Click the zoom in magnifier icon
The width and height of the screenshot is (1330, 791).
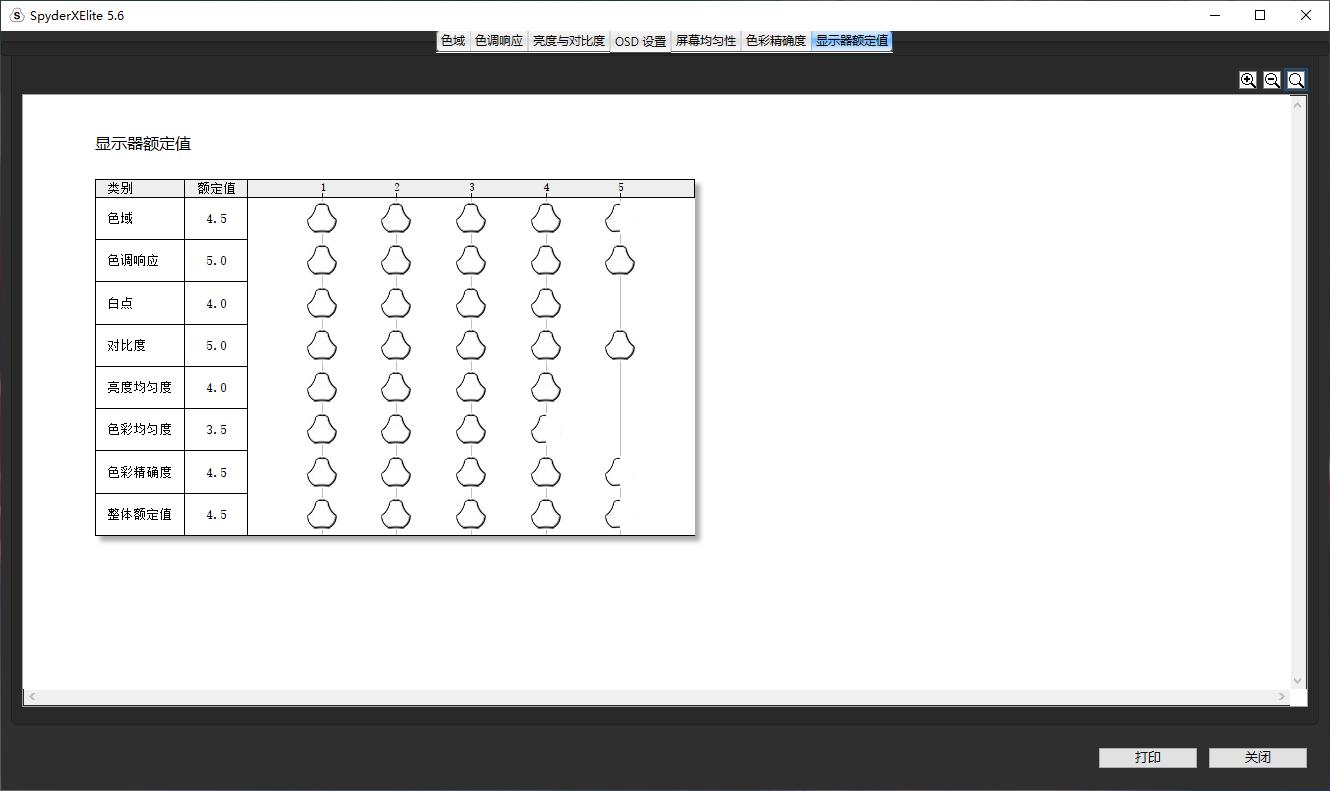point(1248,80)
